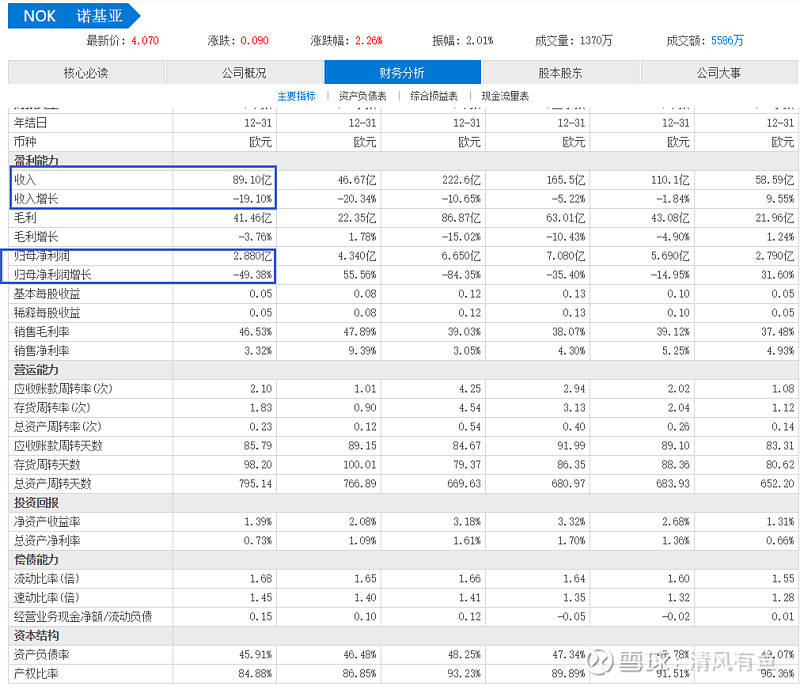Click total asset days value 795.14
Viewport: 800px width, 686px height.
(x=255, y=484)
